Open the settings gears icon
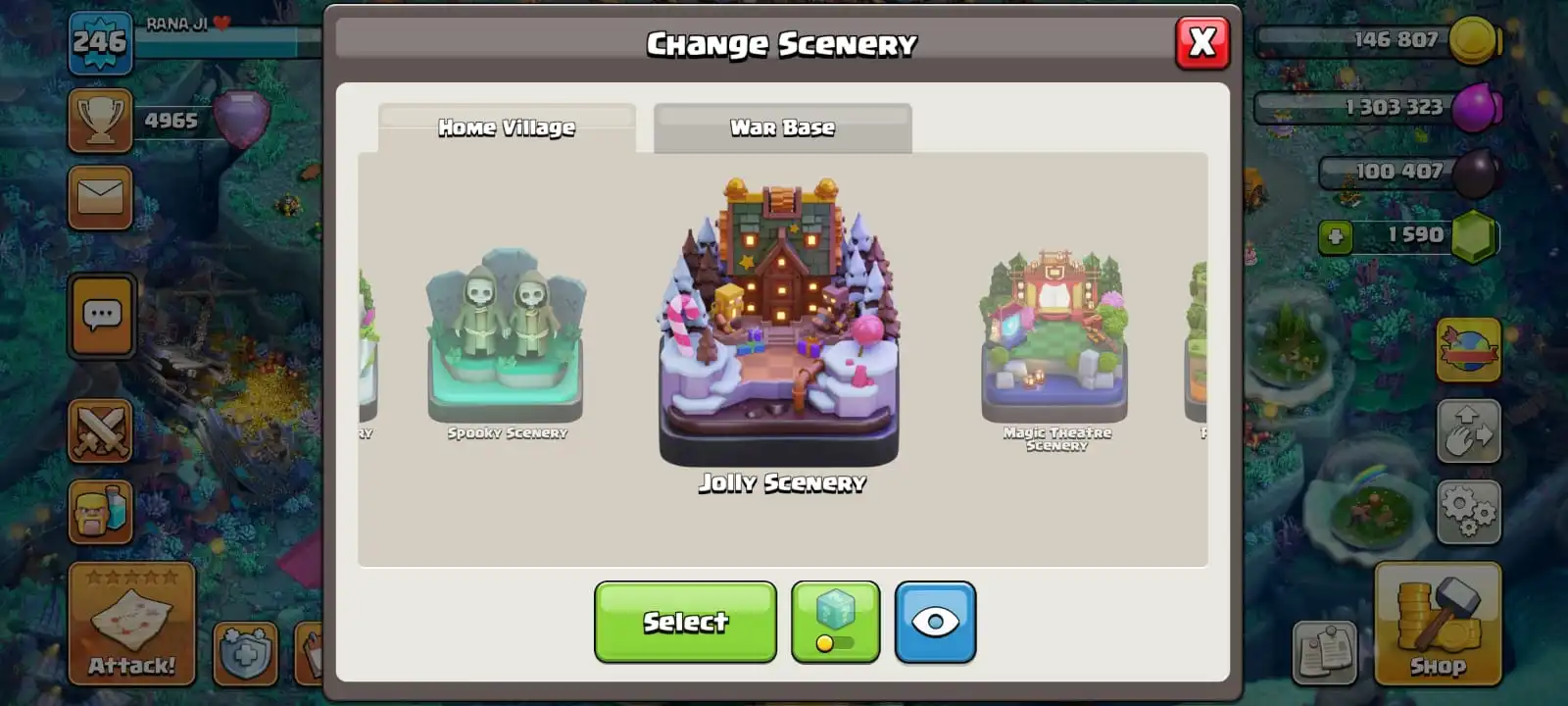This screenshot has height=706, width=1568. pyautogui.click(x=1468, y=512)
